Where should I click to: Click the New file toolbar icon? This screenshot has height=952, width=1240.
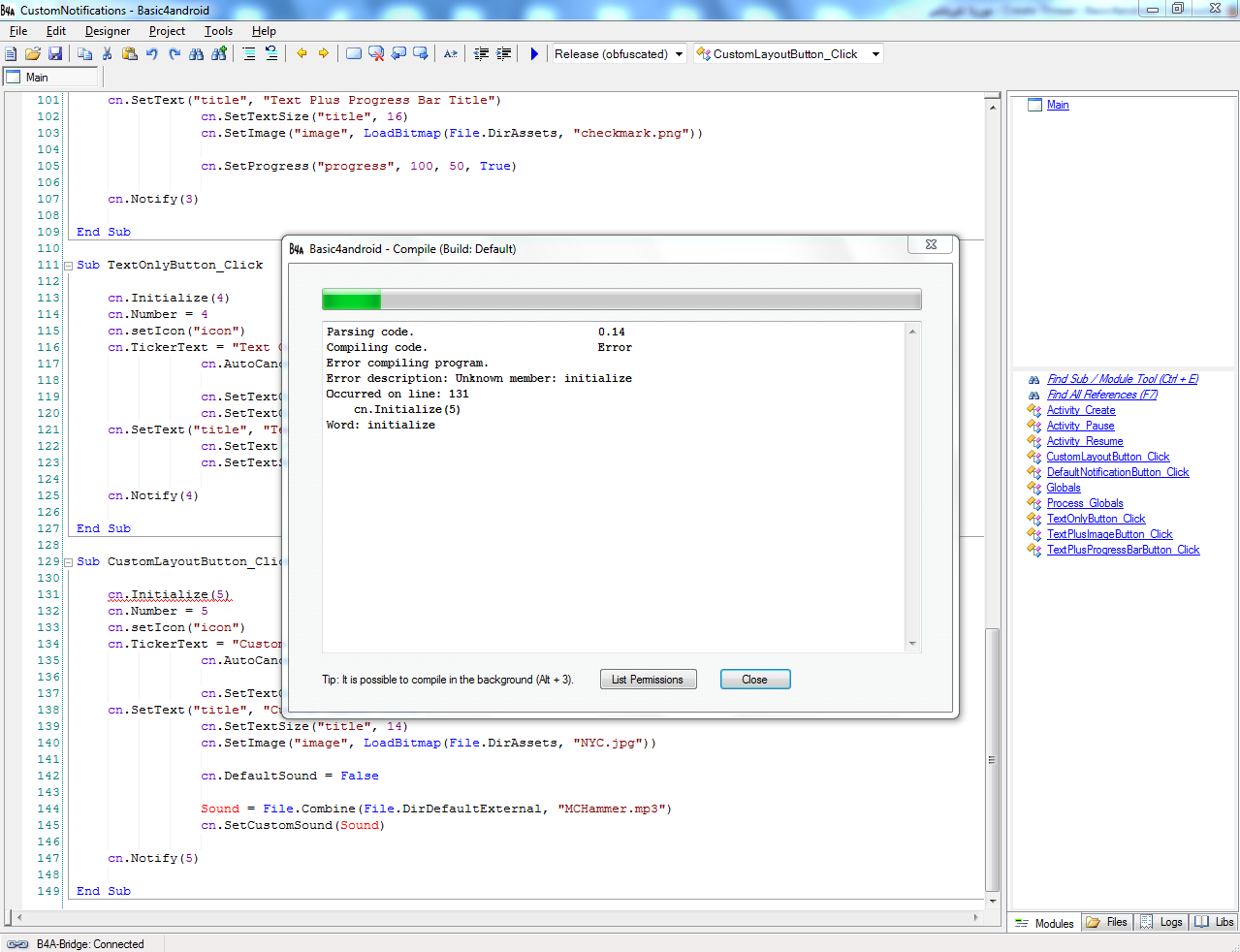click(11, 54)
